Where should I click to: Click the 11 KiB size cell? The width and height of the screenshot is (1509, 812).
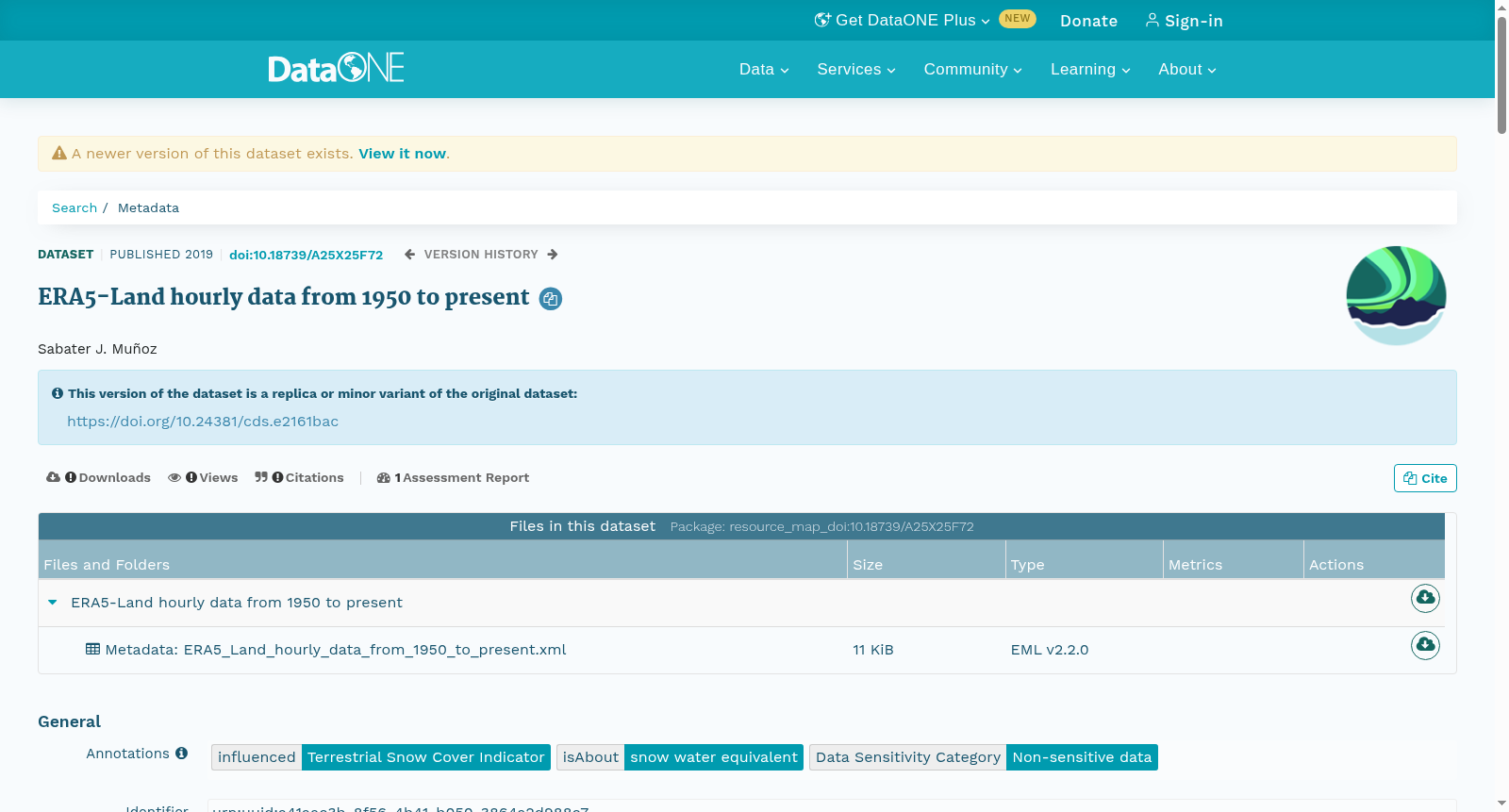873,650
